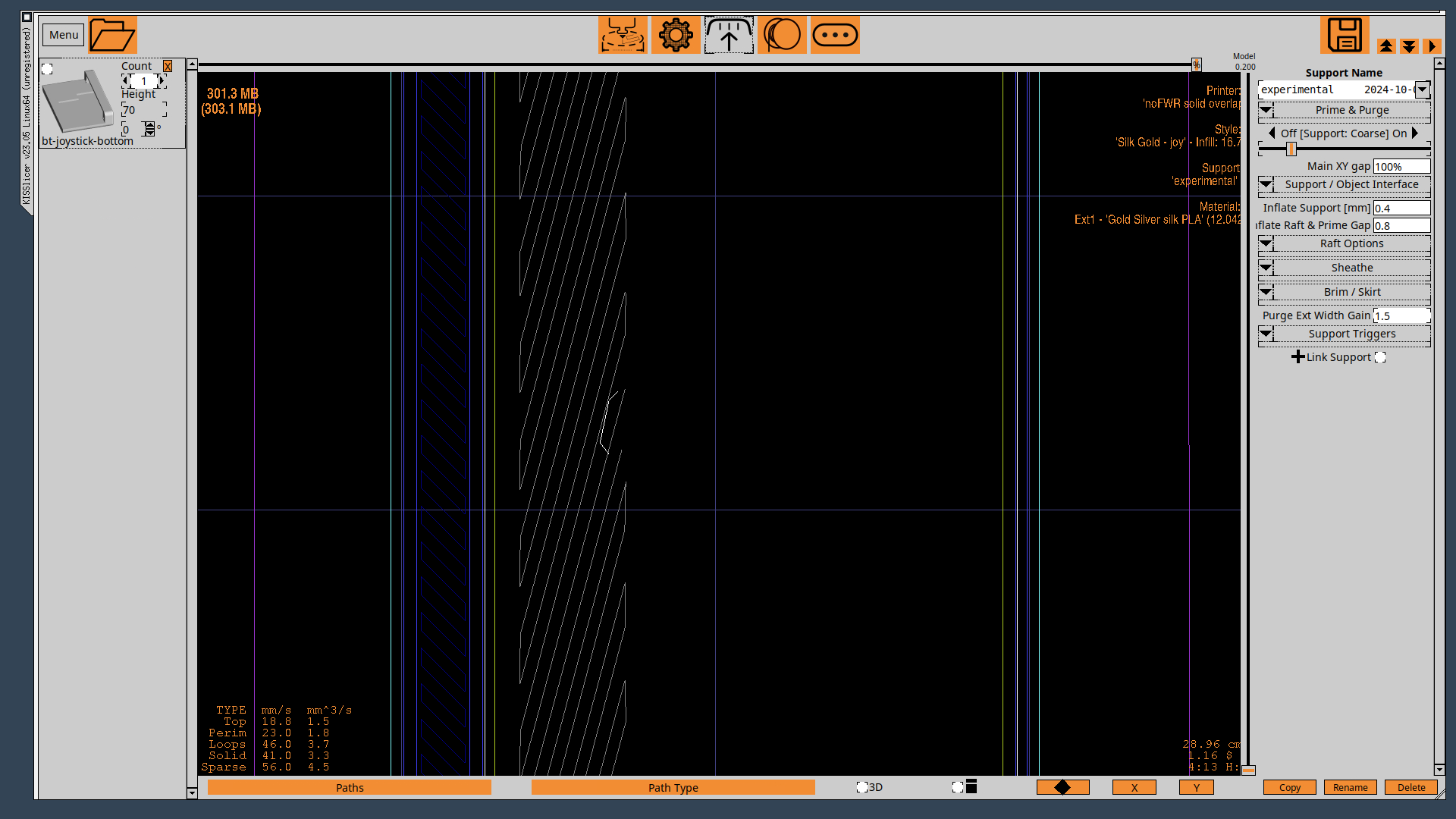Open the Printer settings tab icon

[x=623, y=35]
